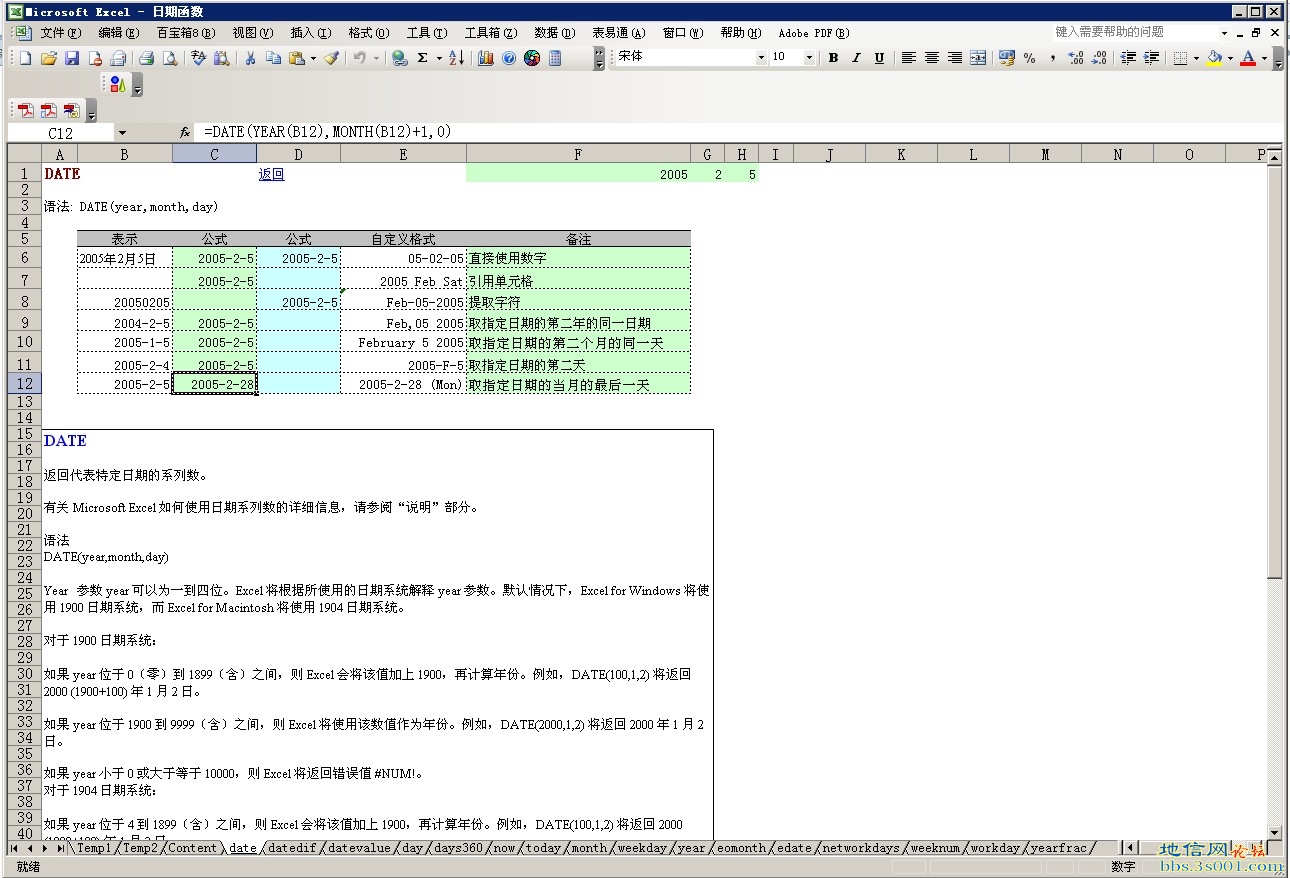Apply the yellow Fill Color bucket
This screenshot has width=1290, height=878.
coord(1214,58)
